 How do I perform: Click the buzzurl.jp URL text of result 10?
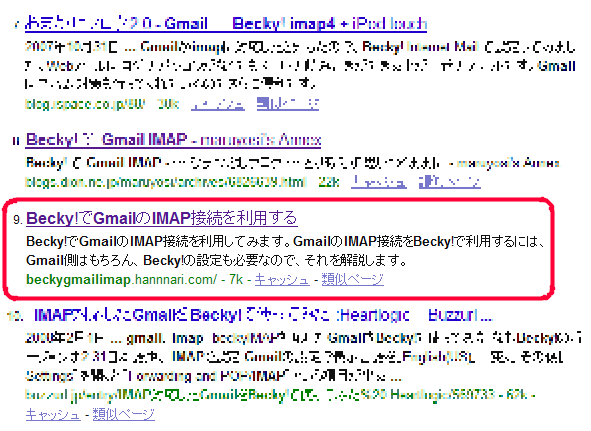click(x=260, y=395)
